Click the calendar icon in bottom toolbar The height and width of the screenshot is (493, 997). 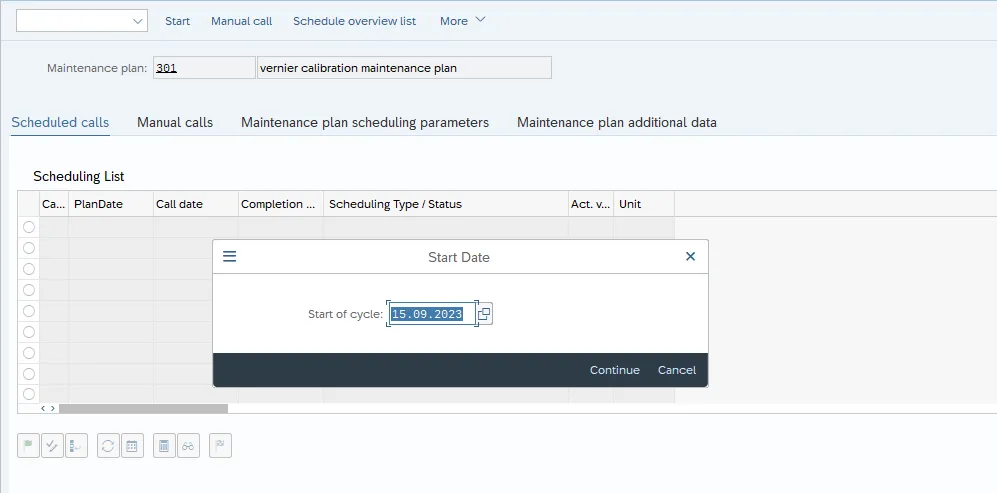coord(132,446)
